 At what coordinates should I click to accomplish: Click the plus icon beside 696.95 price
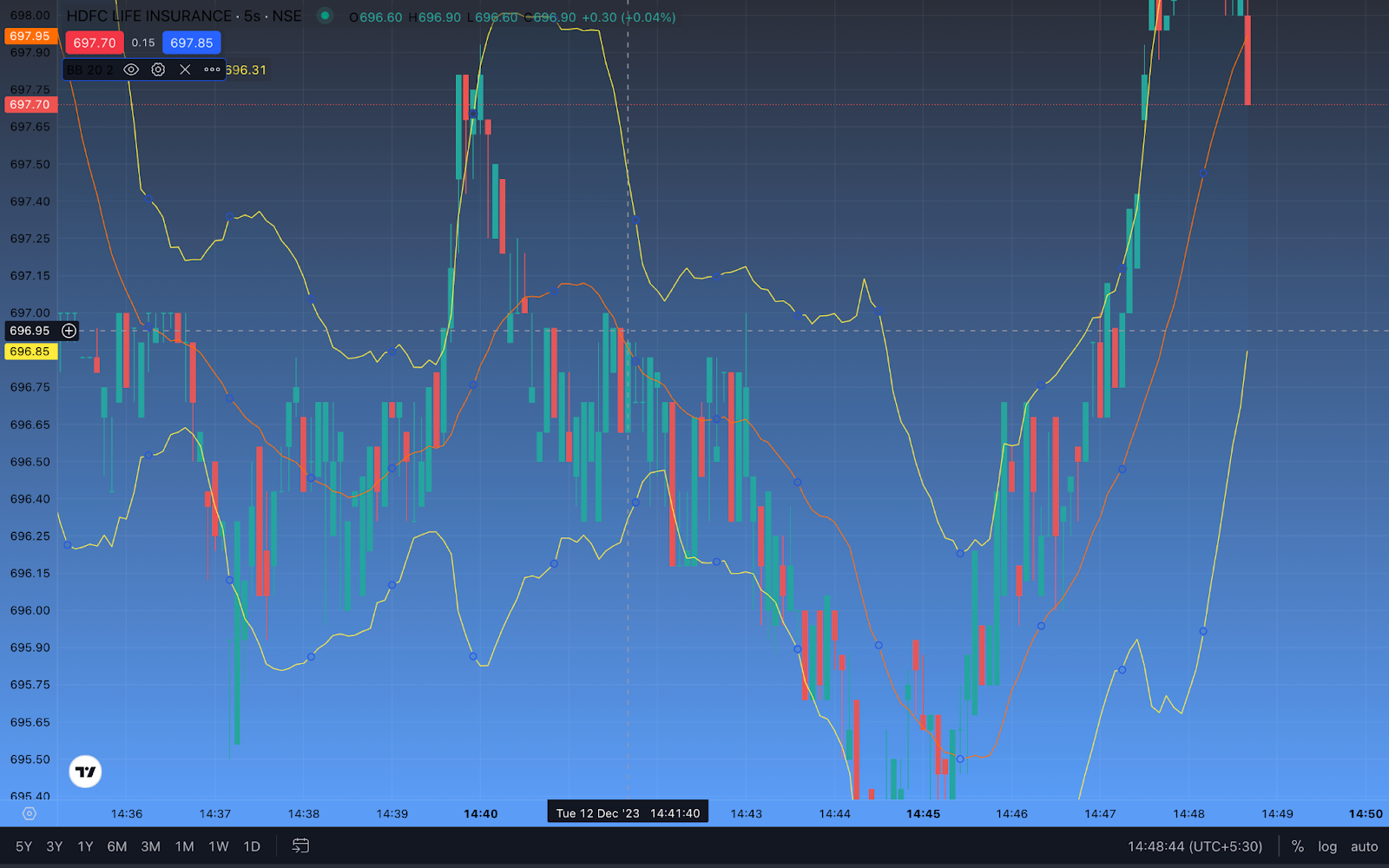[x=69, y=331]
